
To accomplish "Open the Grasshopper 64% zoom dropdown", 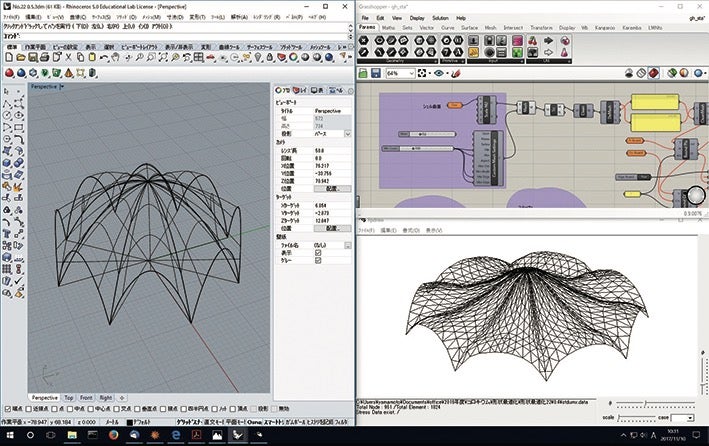I will pyautogui.click(x=411, y=73).
